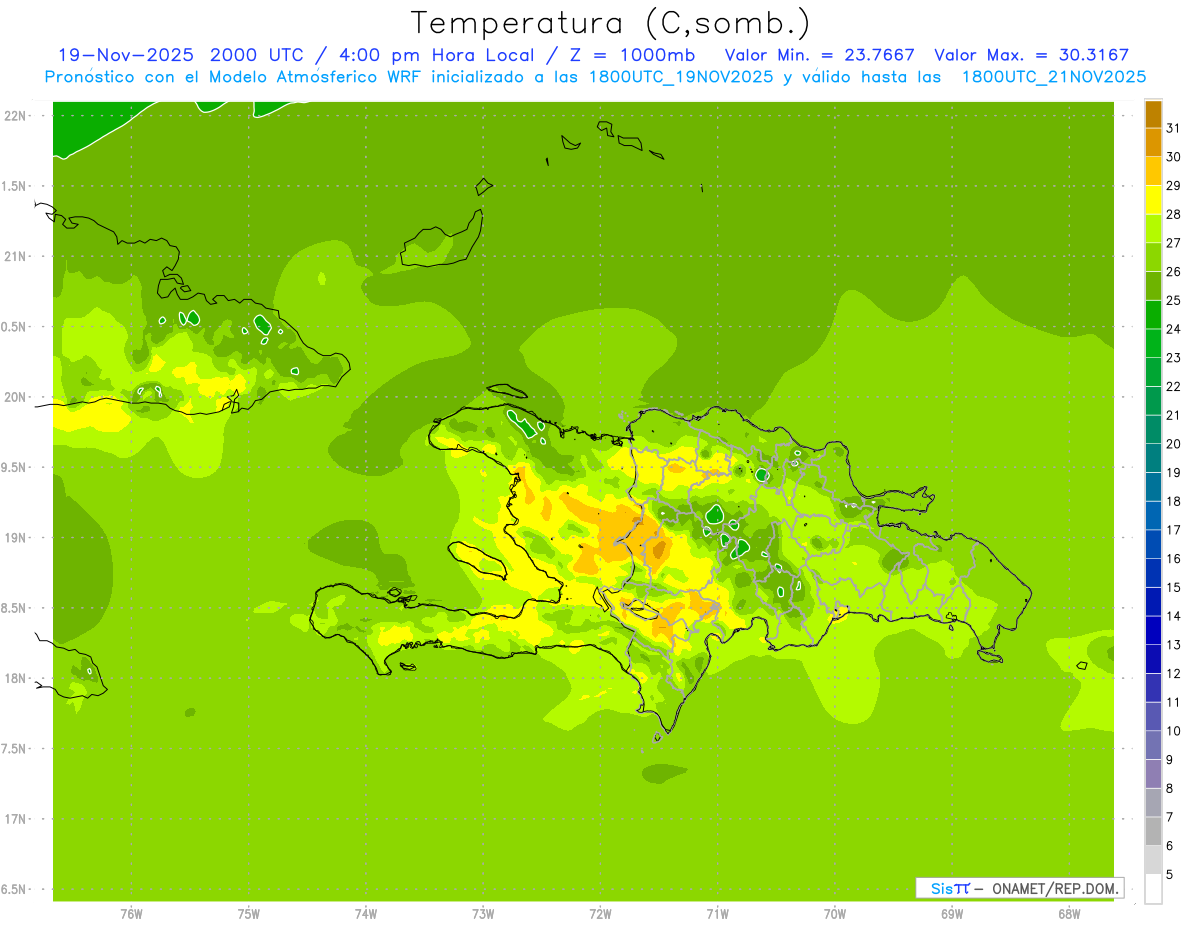The width and height of the screenshot is (1200, 927).
Task: Click the yellow swatch between 28 and 29
Action: click(x=1153, y=200)
